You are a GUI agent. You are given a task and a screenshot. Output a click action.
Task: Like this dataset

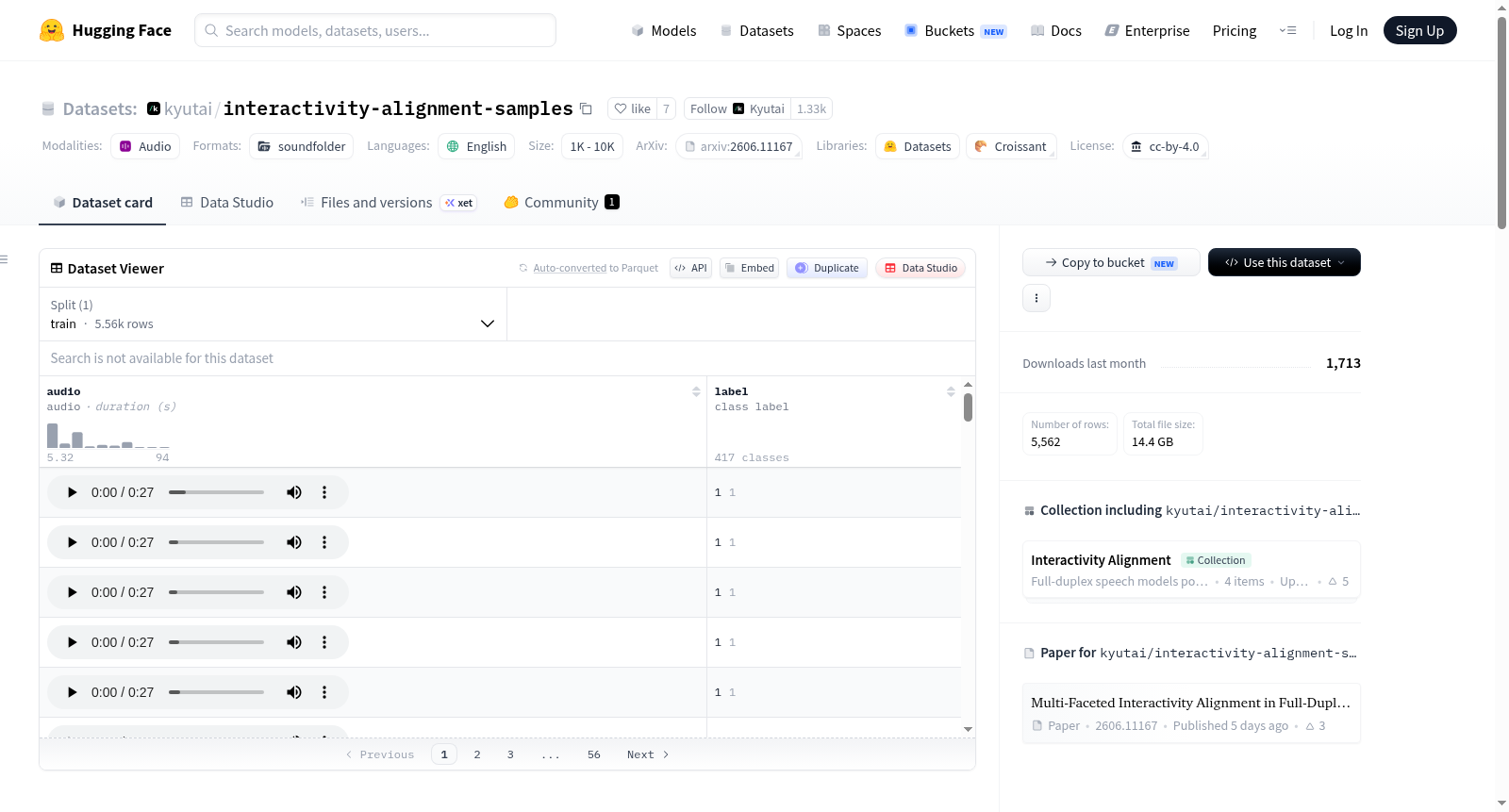point(632,108)
